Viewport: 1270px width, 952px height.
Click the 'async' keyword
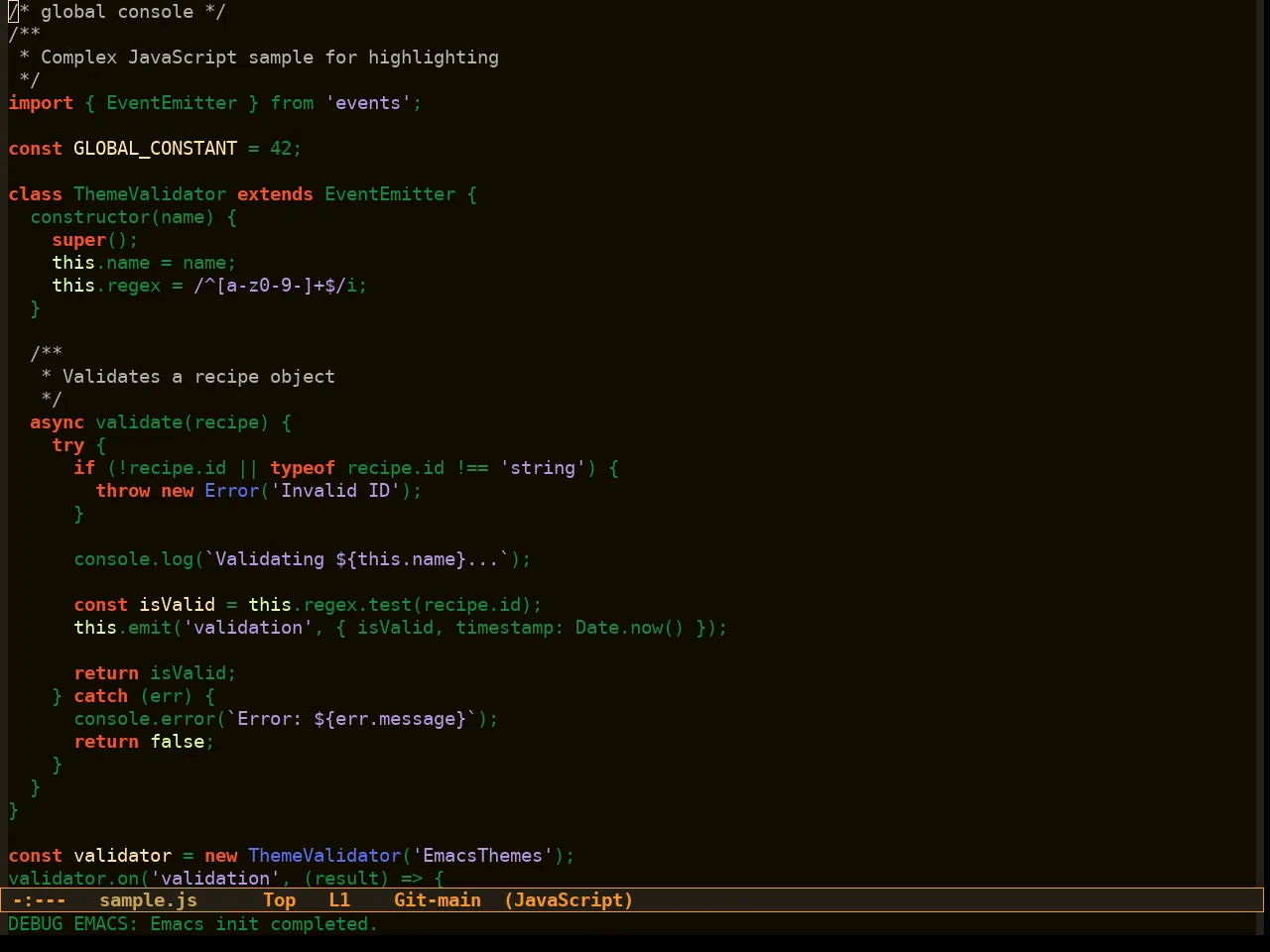click(x=58, y=422)
